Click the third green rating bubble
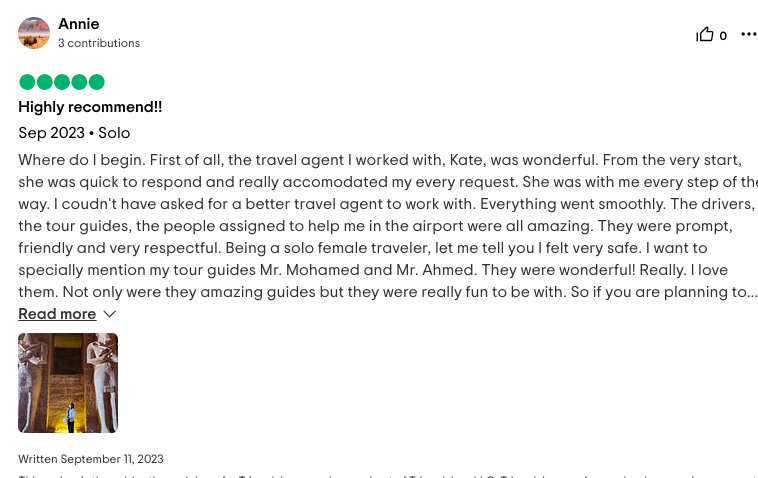758x478 pixels. pos(62,82)
